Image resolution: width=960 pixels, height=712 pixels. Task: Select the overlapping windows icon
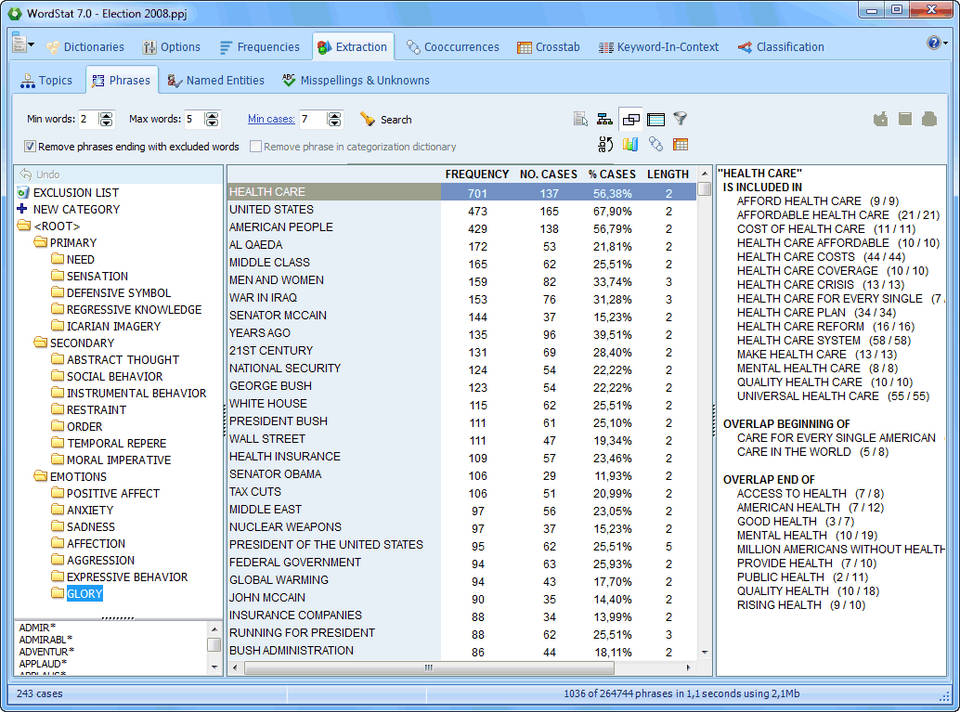(630, 119)
